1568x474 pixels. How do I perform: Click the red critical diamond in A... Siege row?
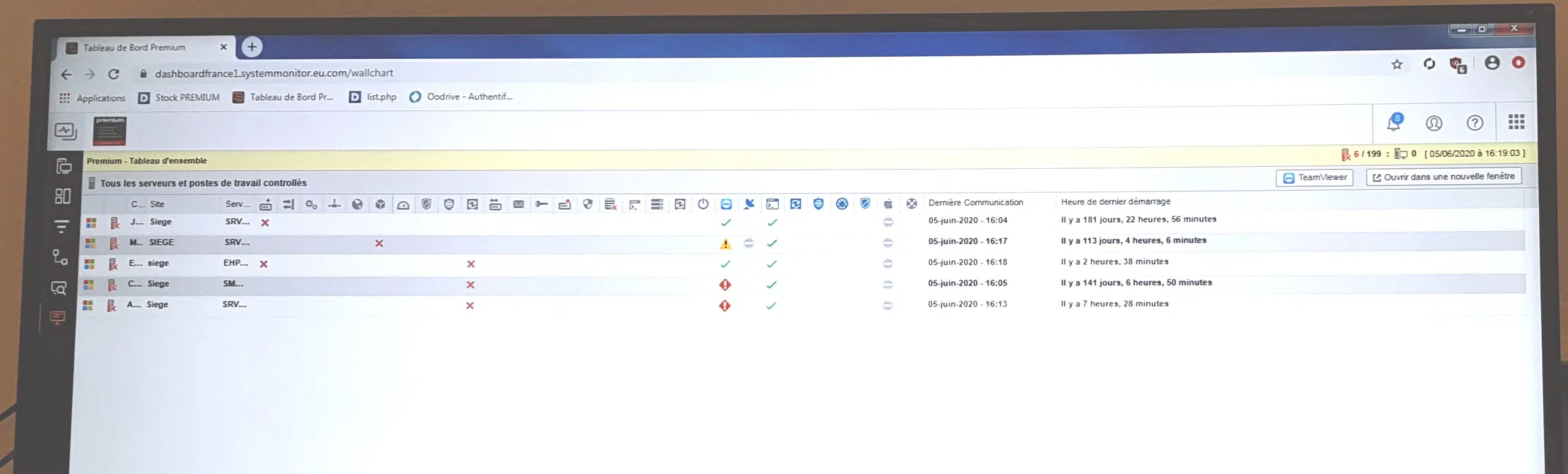[x=724, y=306]
